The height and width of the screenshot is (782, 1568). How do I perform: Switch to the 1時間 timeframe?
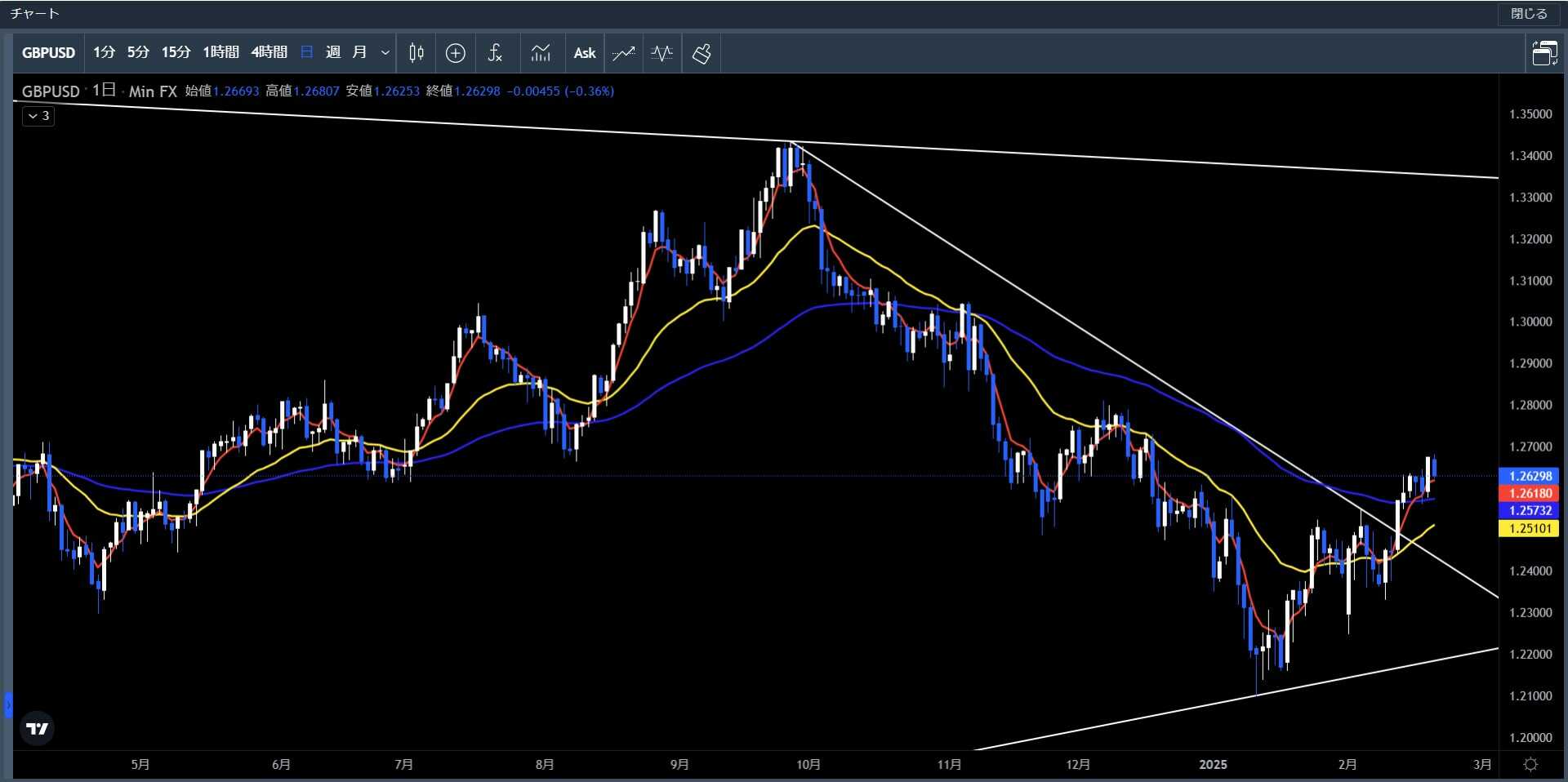click(220, 53)
